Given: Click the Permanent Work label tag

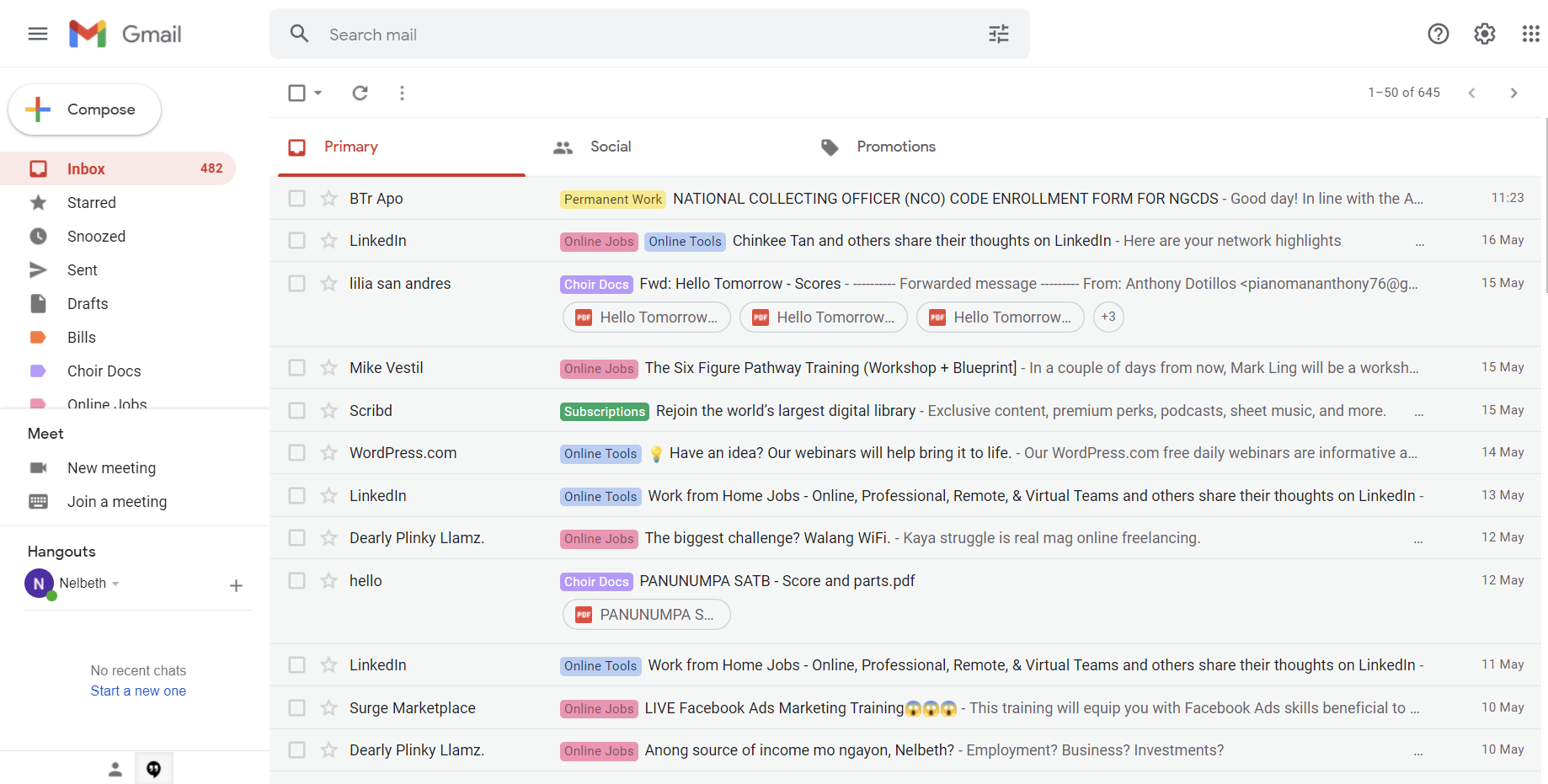Looking at the screenshot, I should (613, 199).
